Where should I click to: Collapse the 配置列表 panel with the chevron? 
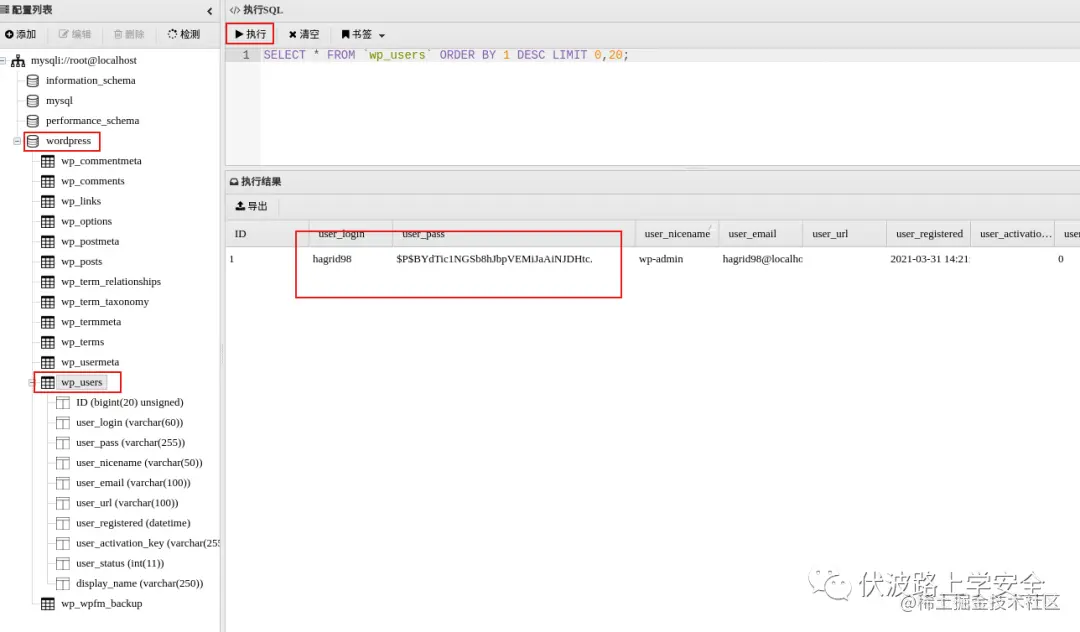tap(209, 10)
